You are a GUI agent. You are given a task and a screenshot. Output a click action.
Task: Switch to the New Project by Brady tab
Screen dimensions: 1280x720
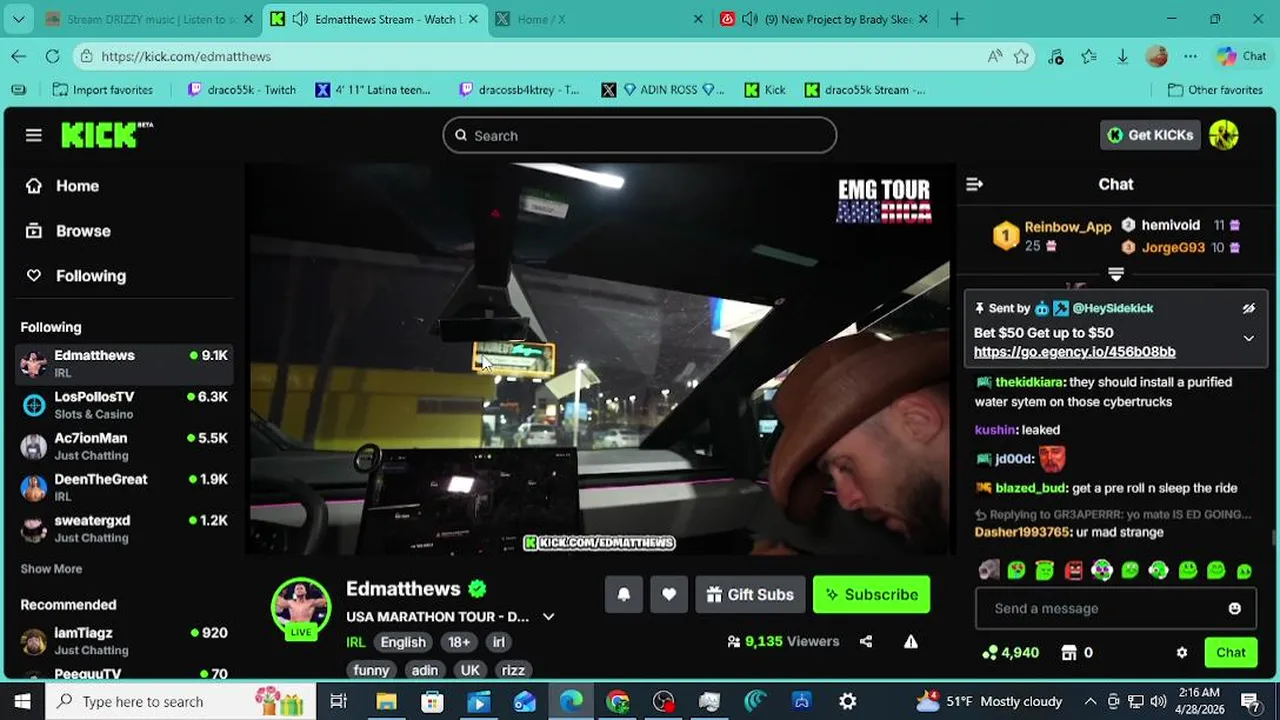(826, 19)
